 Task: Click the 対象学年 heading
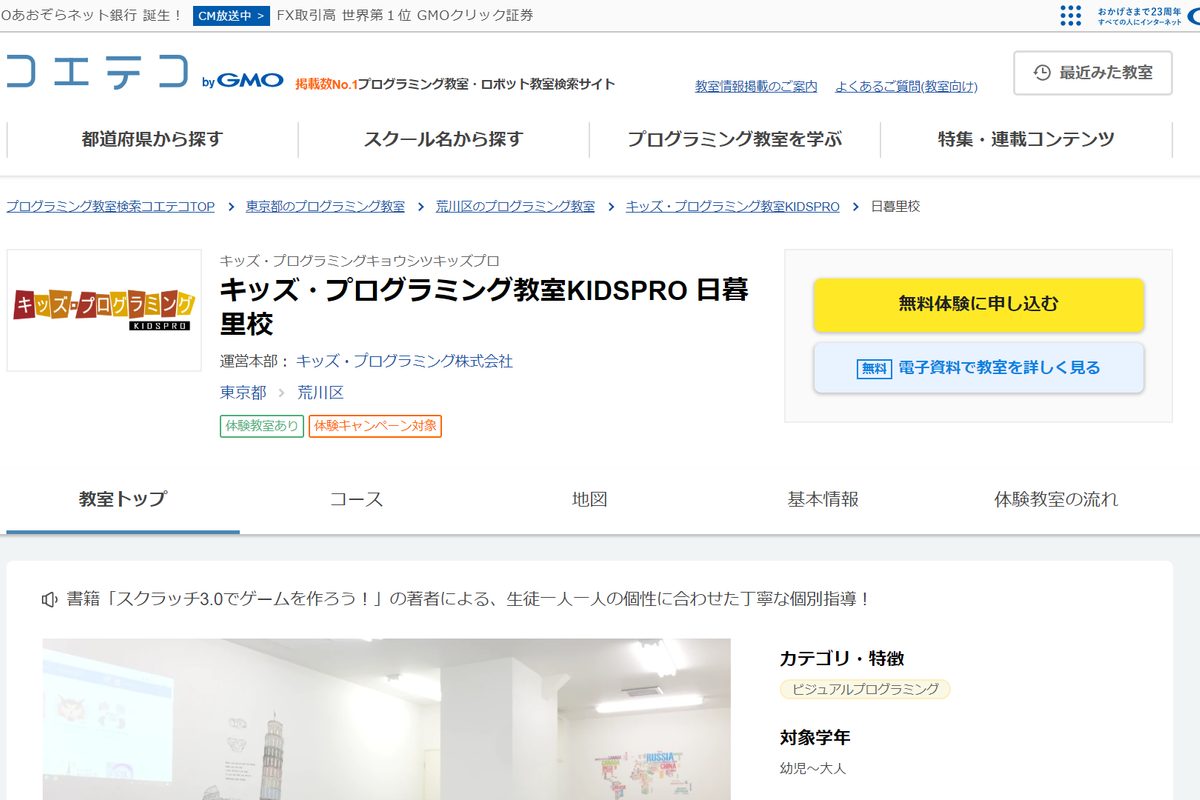coord(815,738)
